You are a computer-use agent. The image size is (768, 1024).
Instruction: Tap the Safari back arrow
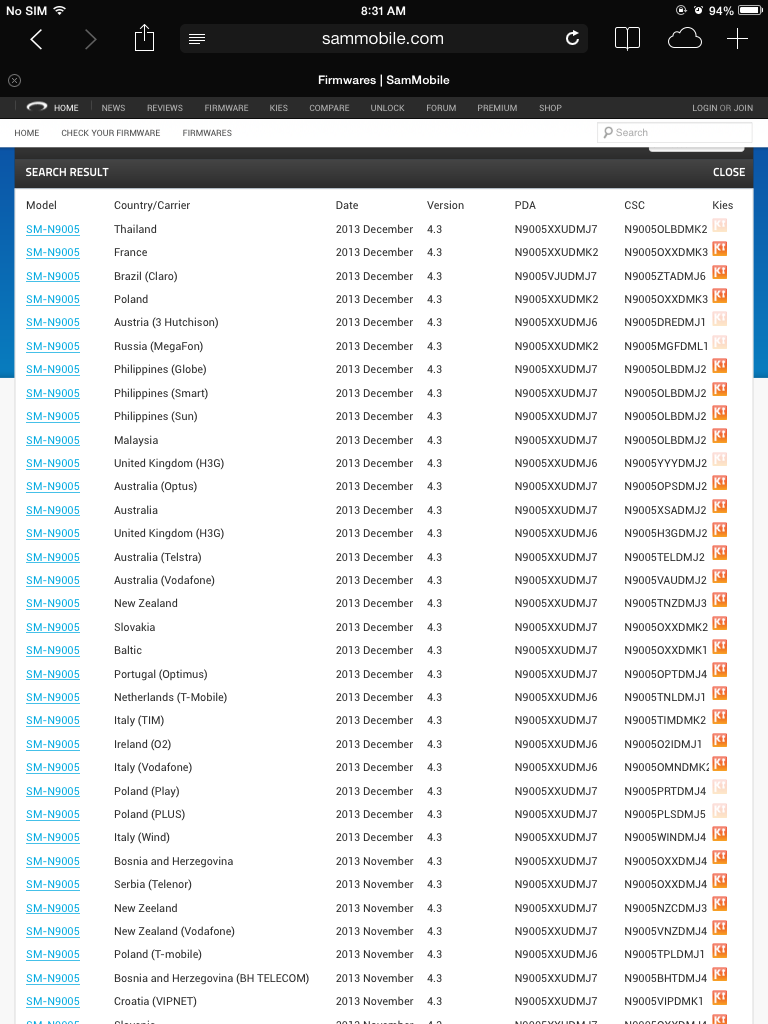click(37, 39)
